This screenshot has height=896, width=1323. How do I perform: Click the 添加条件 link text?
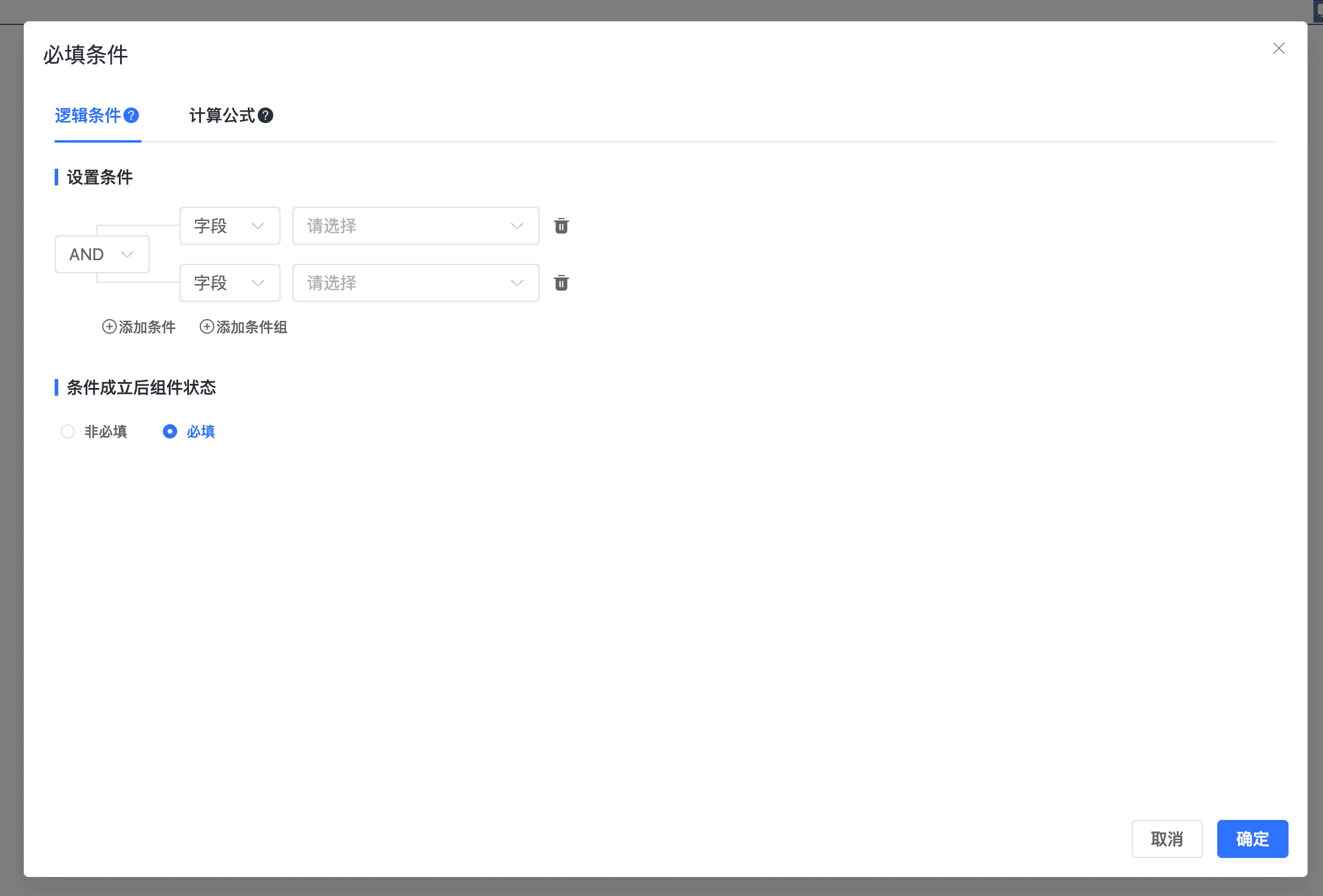(x=147, y=327)
